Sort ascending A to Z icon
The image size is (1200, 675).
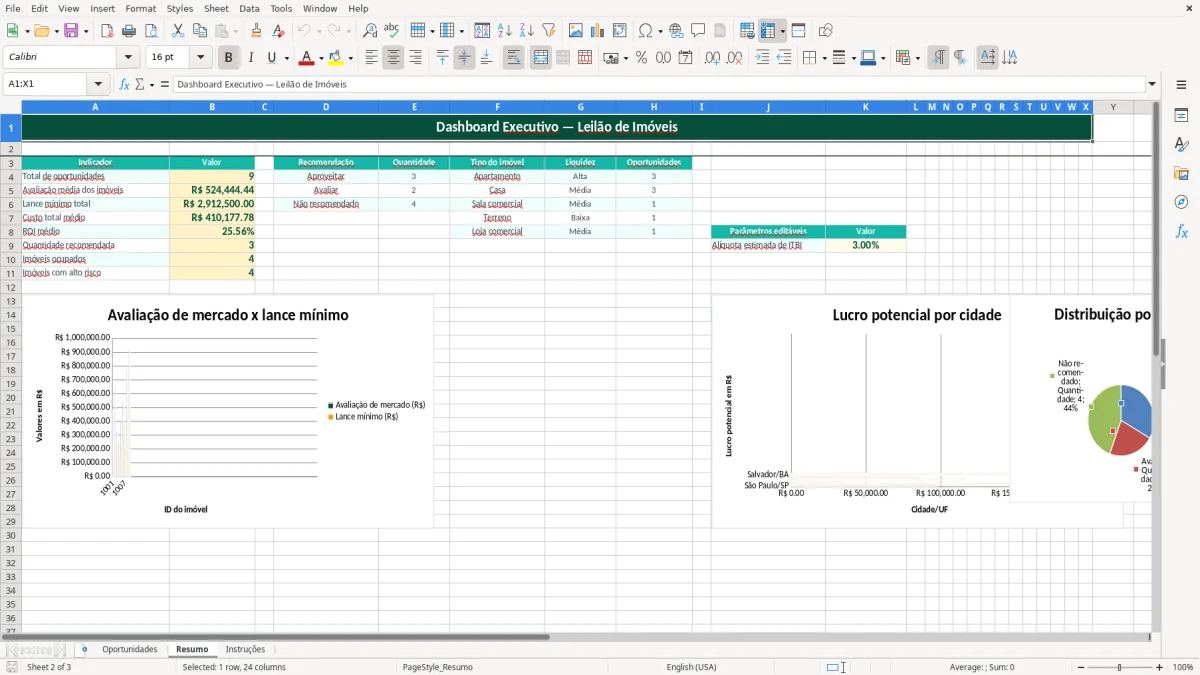[x=504, y=31]
